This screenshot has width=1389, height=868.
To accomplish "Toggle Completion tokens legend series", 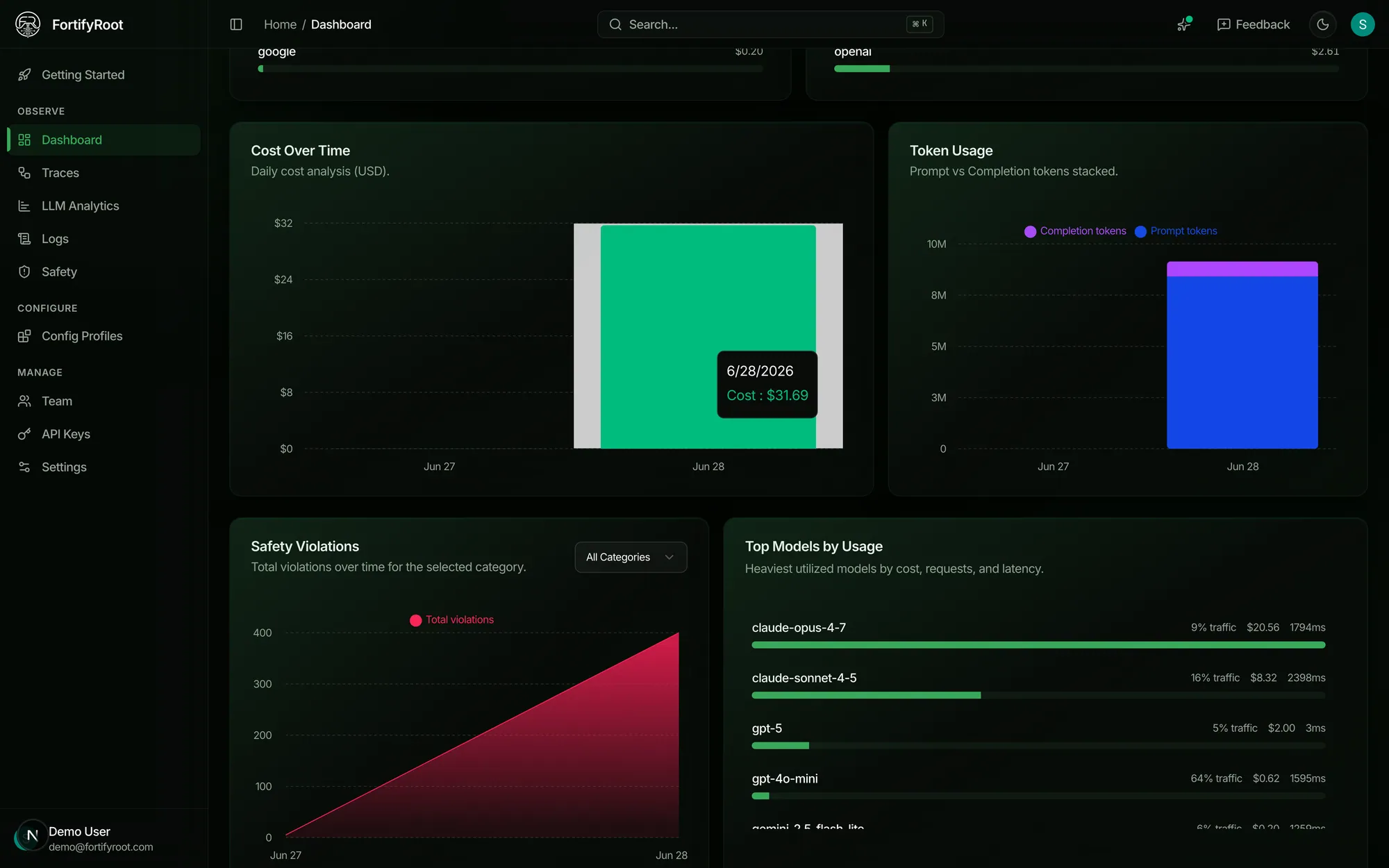I will pyautogui.click(x=1075, y=231).
